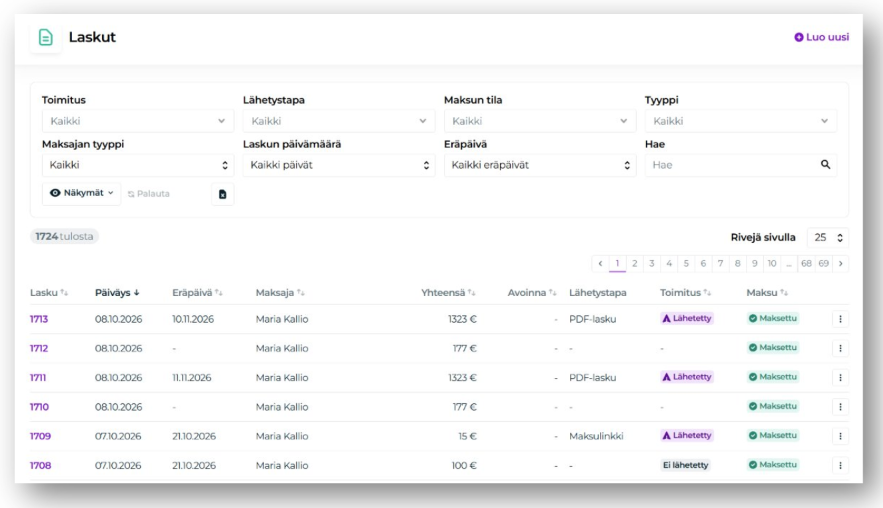Open invoice 1713 link

coord(39,319)
